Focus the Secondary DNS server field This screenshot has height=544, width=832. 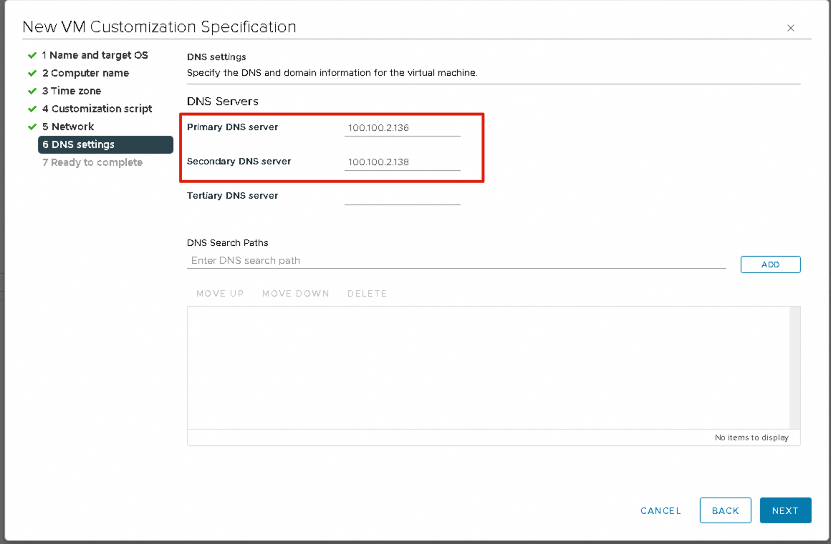(x=402, y=162)
